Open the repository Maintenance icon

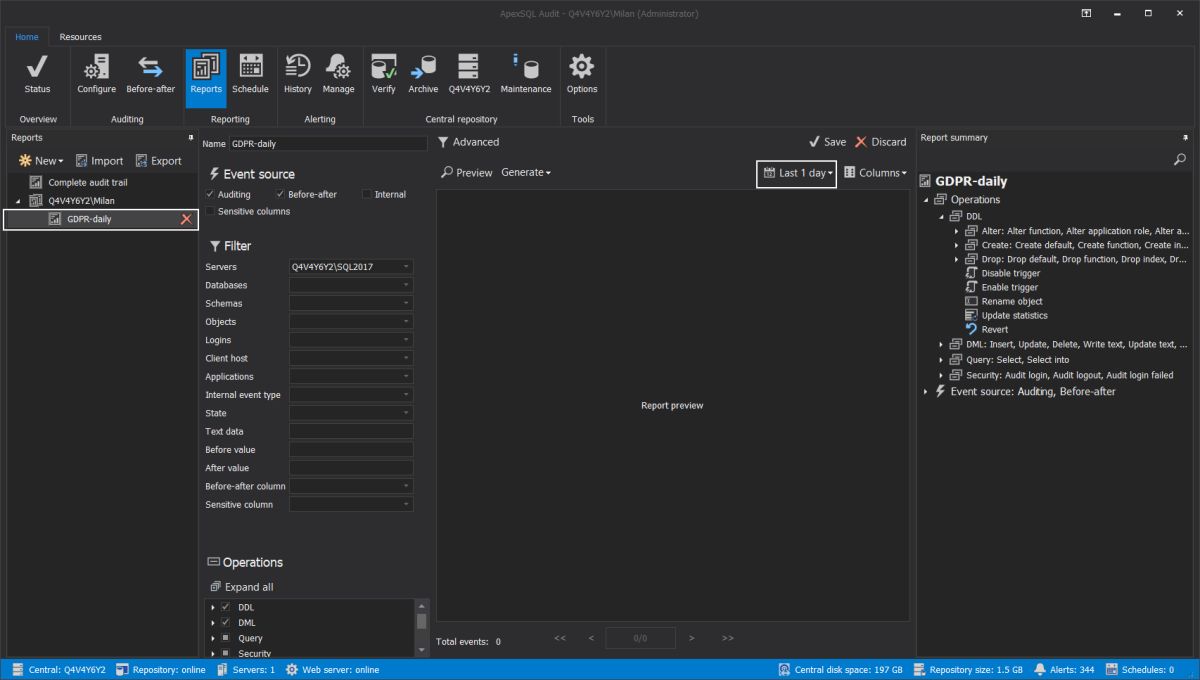(x=526, y=75)
